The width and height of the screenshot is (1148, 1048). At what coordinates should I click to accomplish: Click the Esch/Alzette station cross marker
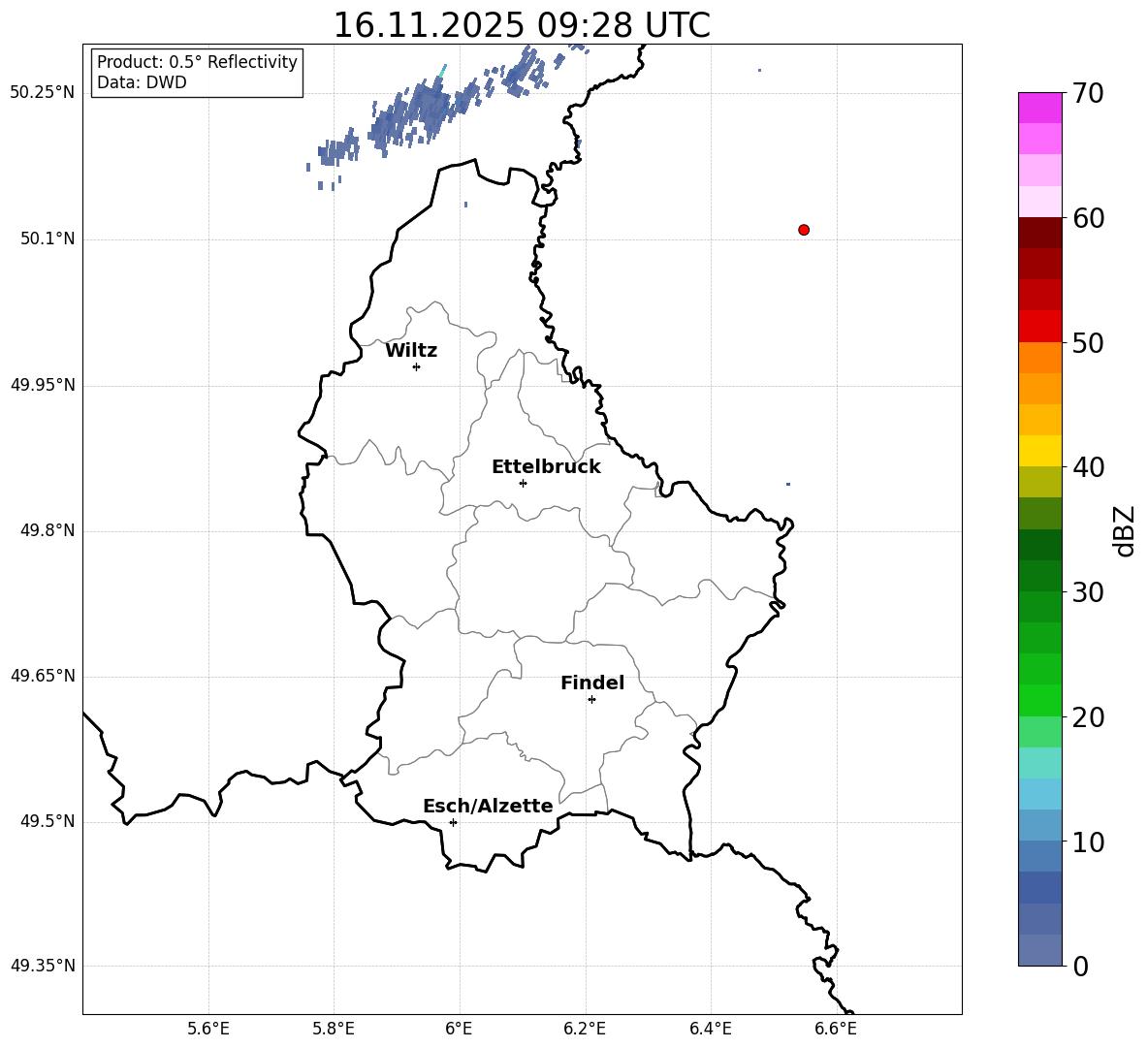[453, 822]
